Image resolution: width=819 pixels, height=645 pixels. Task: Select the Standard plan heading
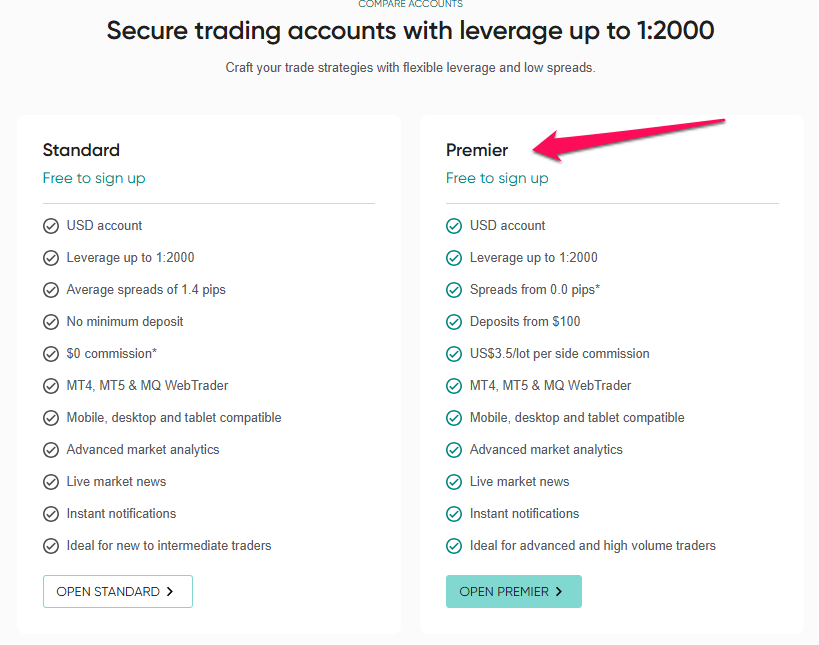[x=81, y=150]
